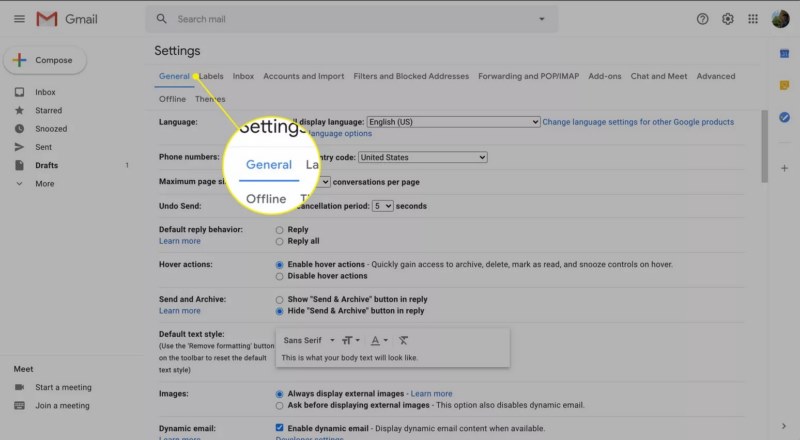Image resolution: width=800 pixels, height=440 pixels.
Task: Click the Inbox folder icon
Action: (19, 92)
